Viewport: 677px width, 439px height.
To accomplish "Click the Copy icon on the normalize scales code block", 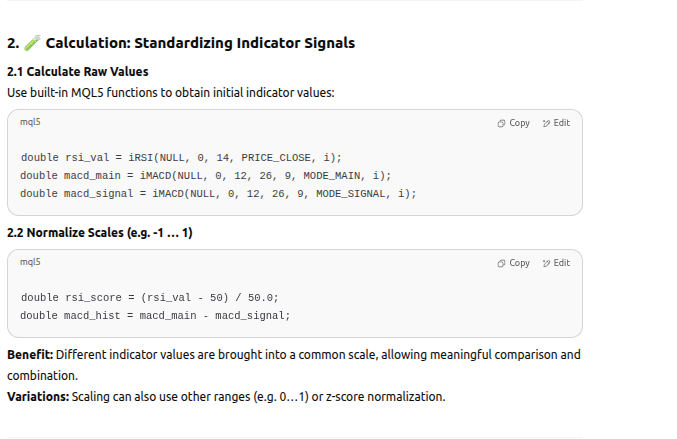I will click(501, 263).
